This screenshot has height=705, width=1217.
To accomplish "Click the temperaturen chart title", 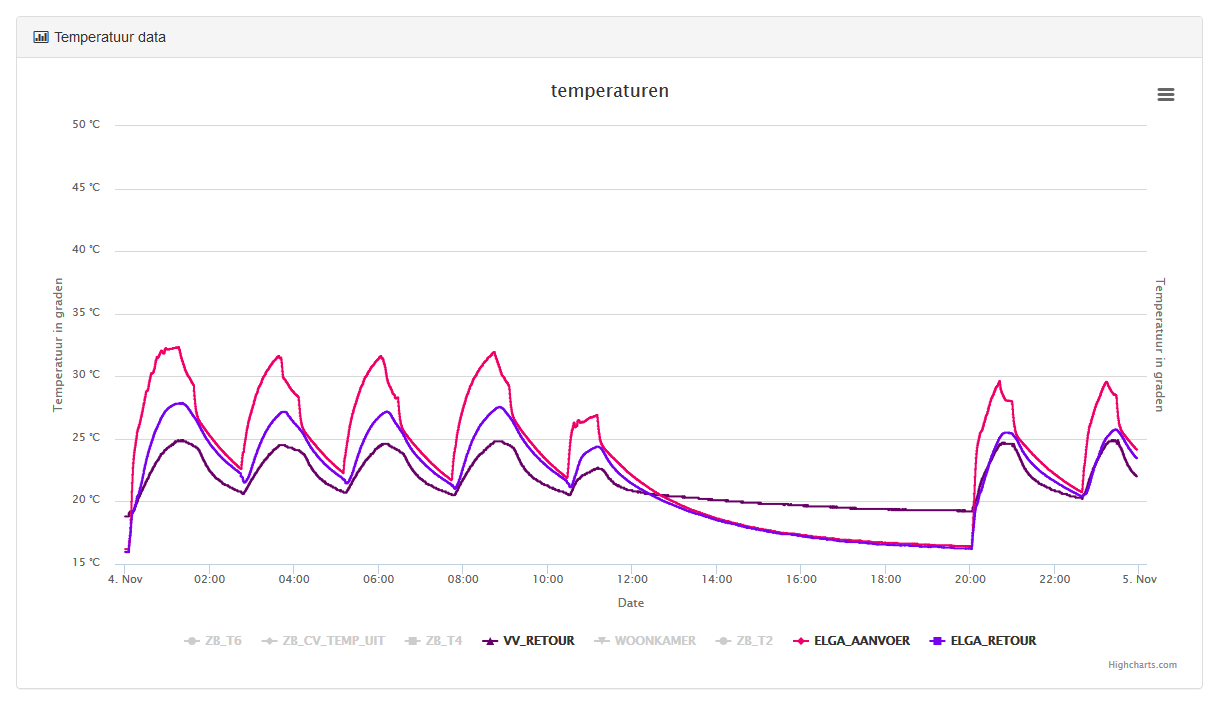I will click(x=609, y=91).
